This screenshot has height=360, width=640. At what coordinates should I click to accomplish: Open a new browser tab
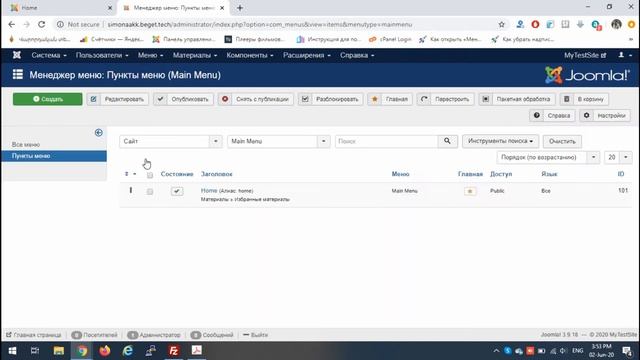tap(240, 8)
